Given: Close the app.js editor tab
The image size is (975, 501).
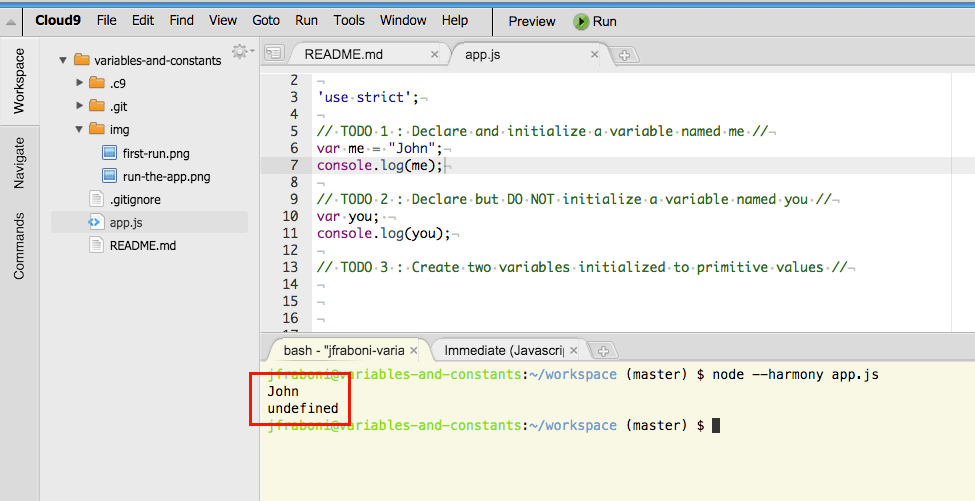Looking at the screenshot, I should pos(594,55).
